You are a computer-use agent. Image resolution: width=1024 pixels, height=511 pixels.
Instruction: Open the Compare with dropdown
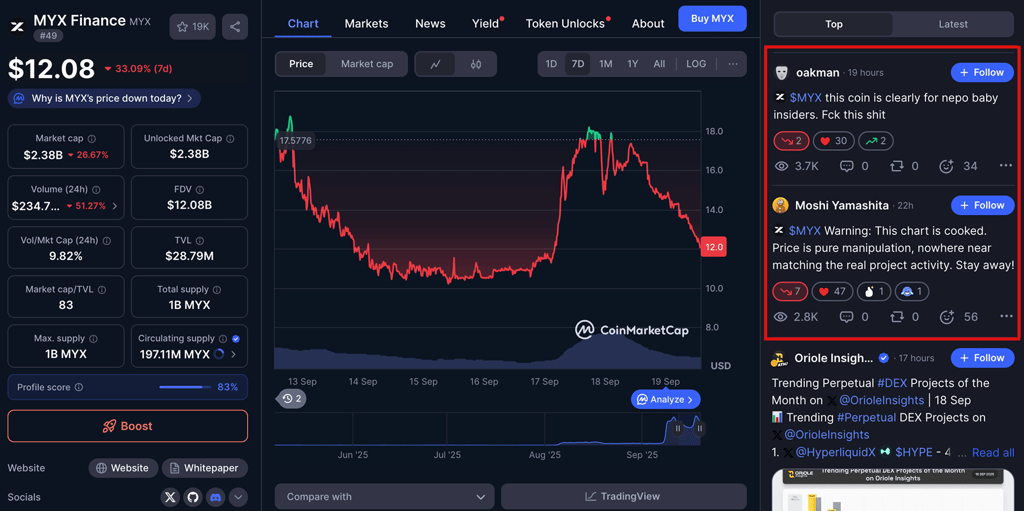click(x=385, y=497)
